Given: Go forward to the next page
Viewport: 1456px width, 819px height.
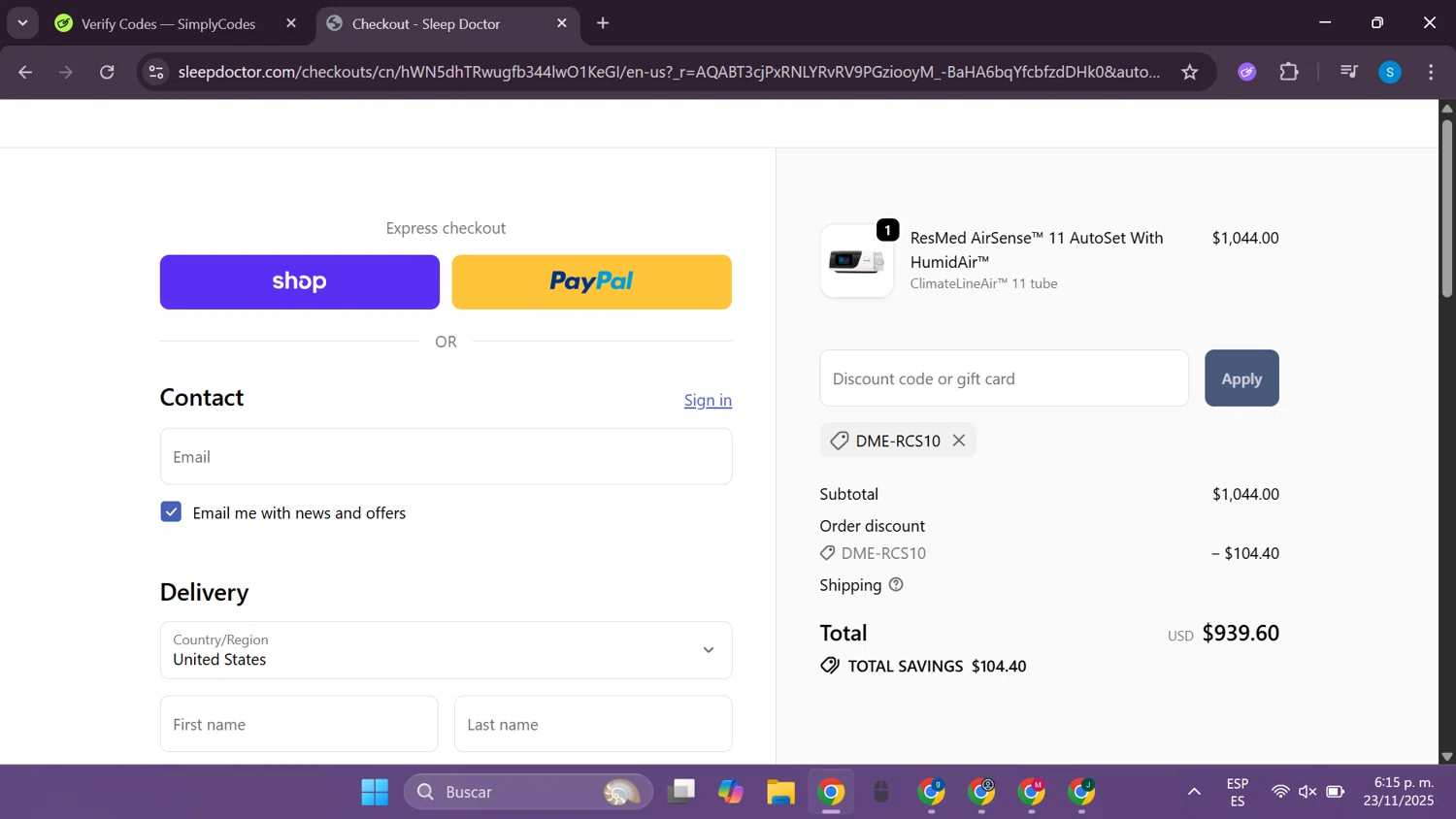Looking at the screenshot, I should click(66, 72).
